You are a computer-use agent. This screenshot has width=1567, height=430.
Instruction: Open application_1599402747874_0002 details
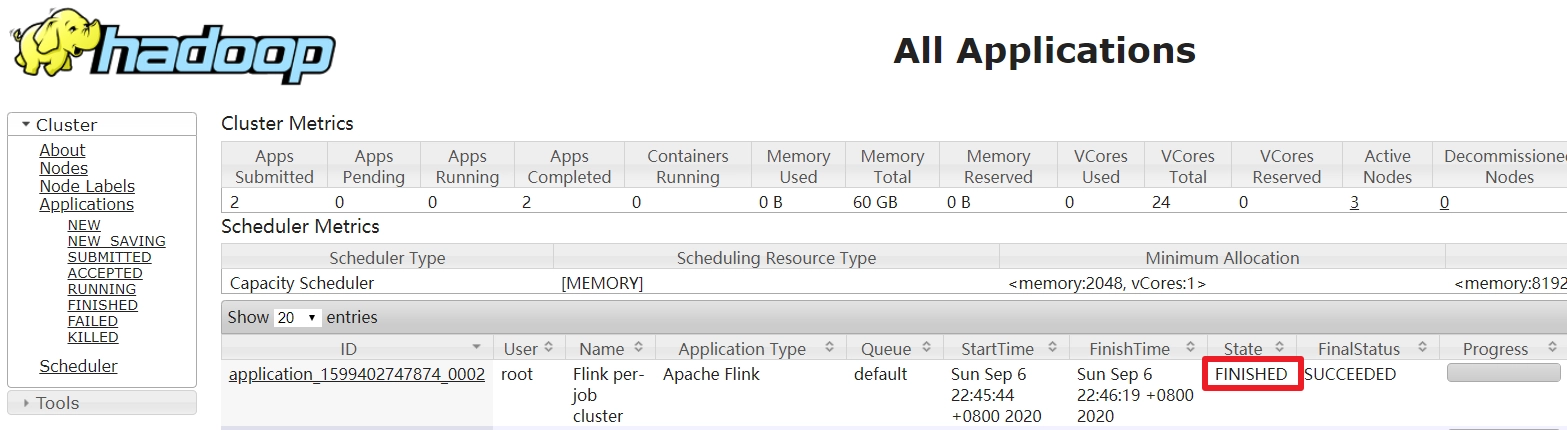(x=357, y=374)
